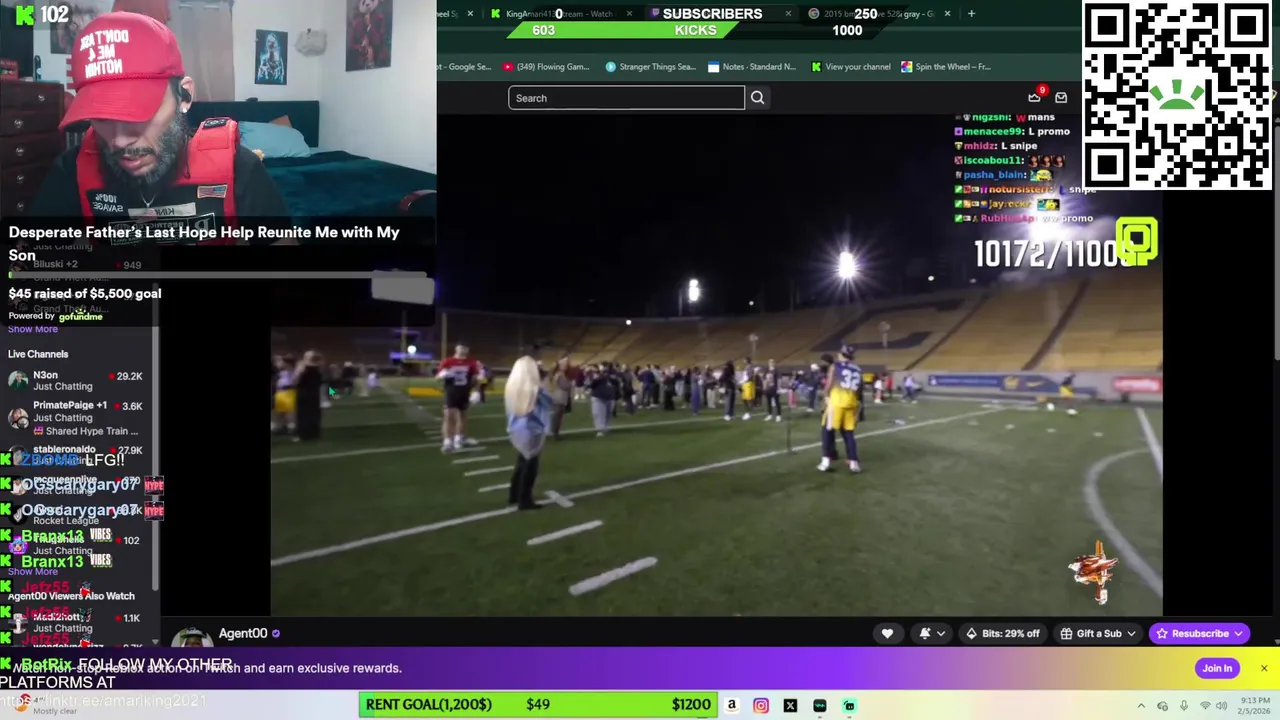
Task: Click the heart follow button
Action: pos(887,633)
